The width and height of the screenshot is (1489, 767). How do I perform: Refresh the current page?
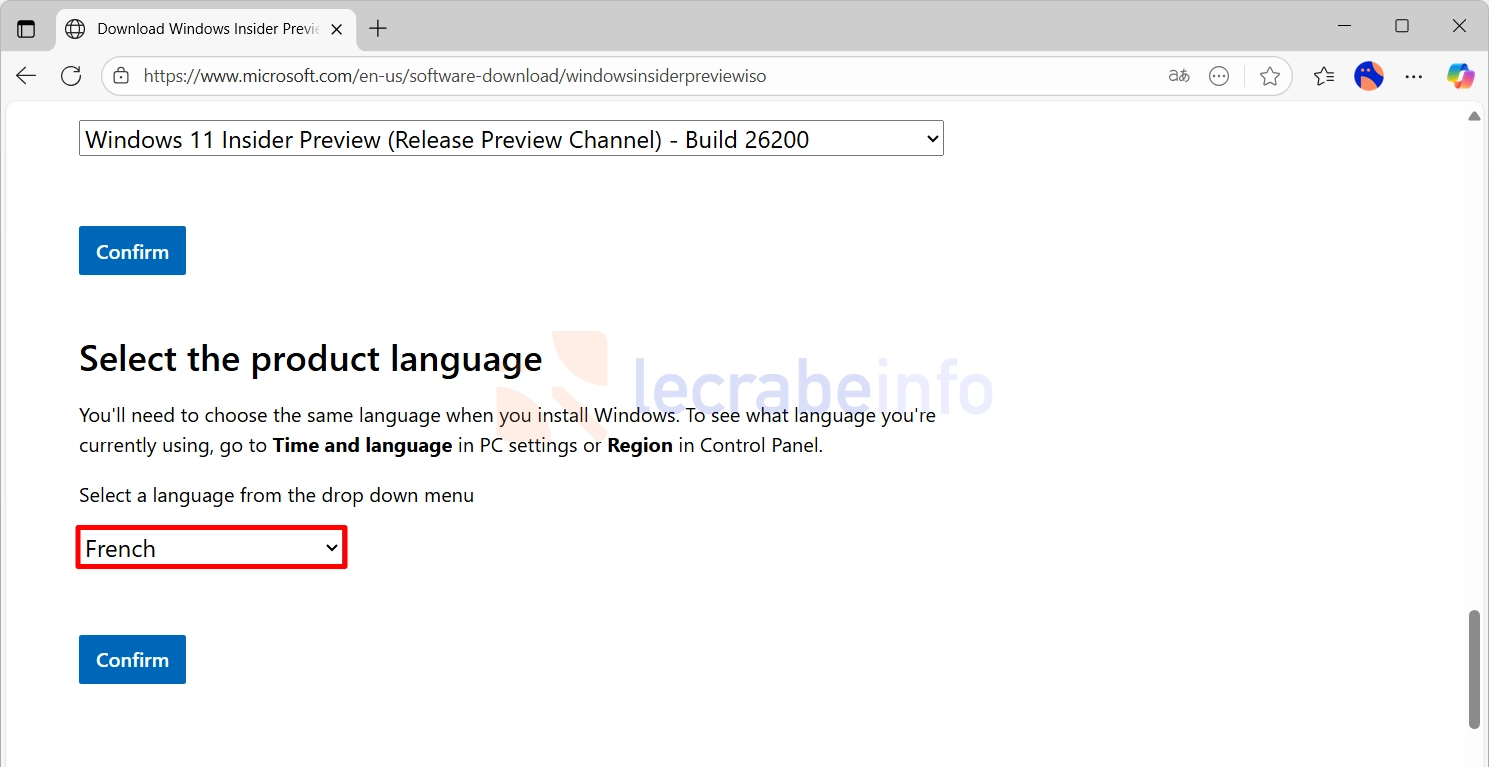coord(71,76)
